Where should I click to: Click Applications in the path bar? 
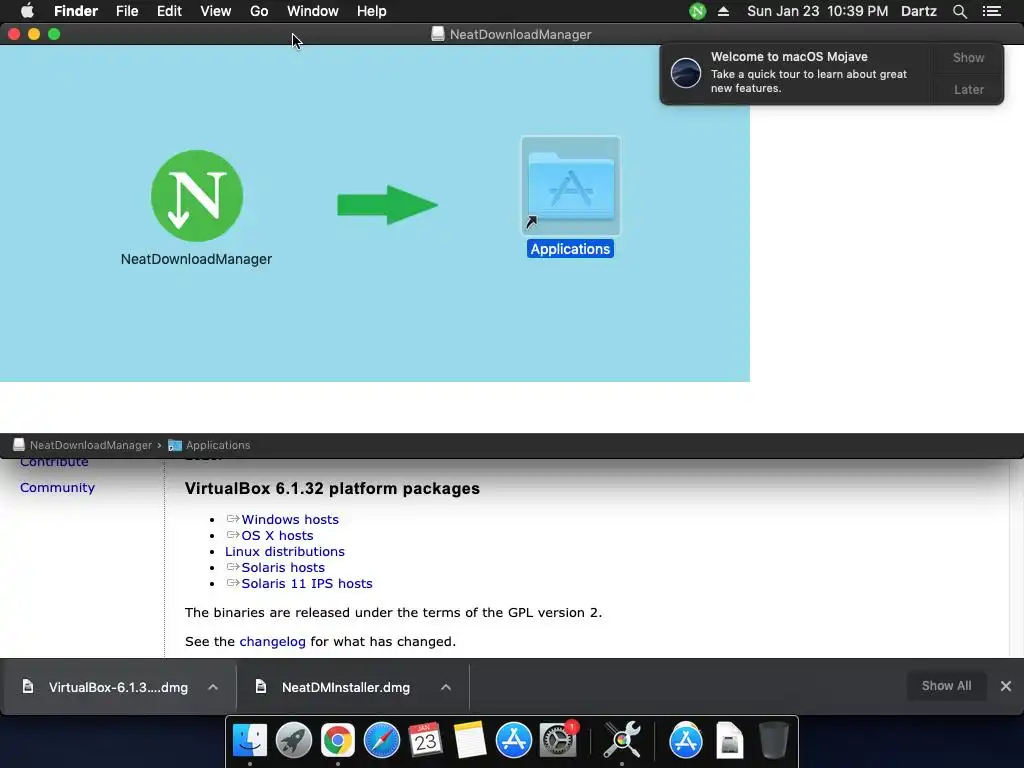pyautogui.click(x=210, y=445)
